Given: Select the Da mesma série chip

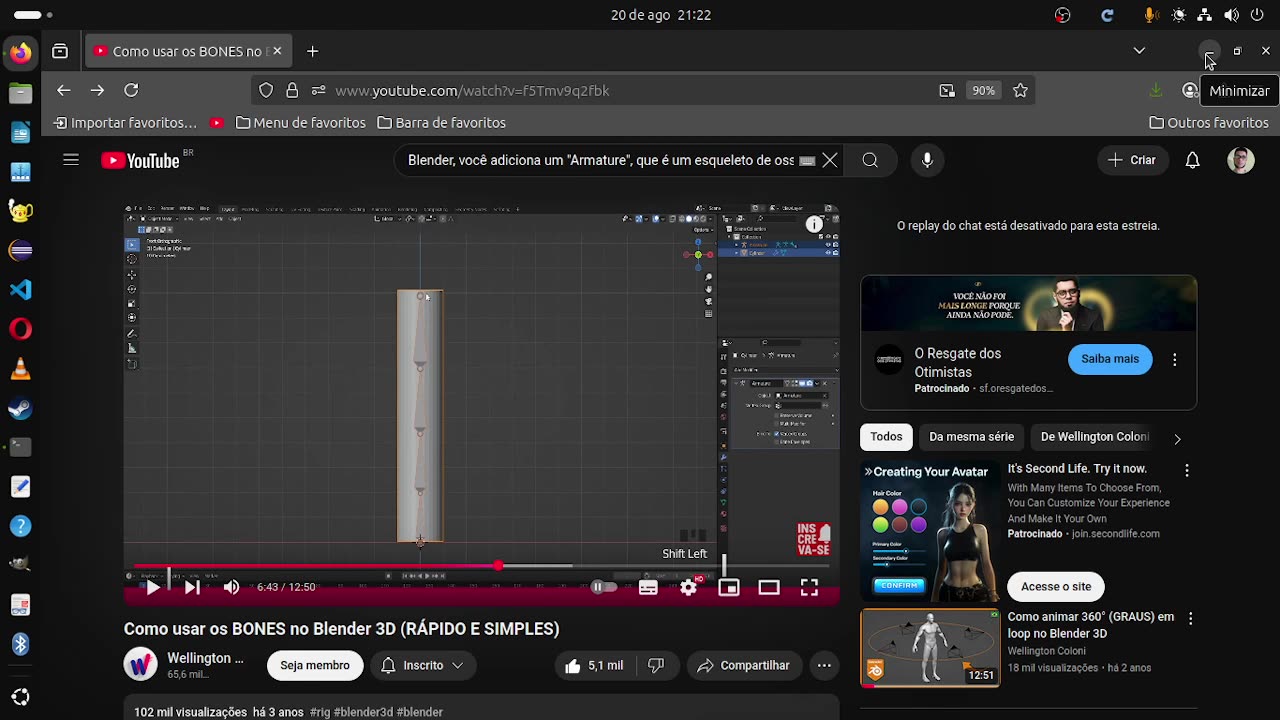Looking at the screenshot, I should 971,437.
